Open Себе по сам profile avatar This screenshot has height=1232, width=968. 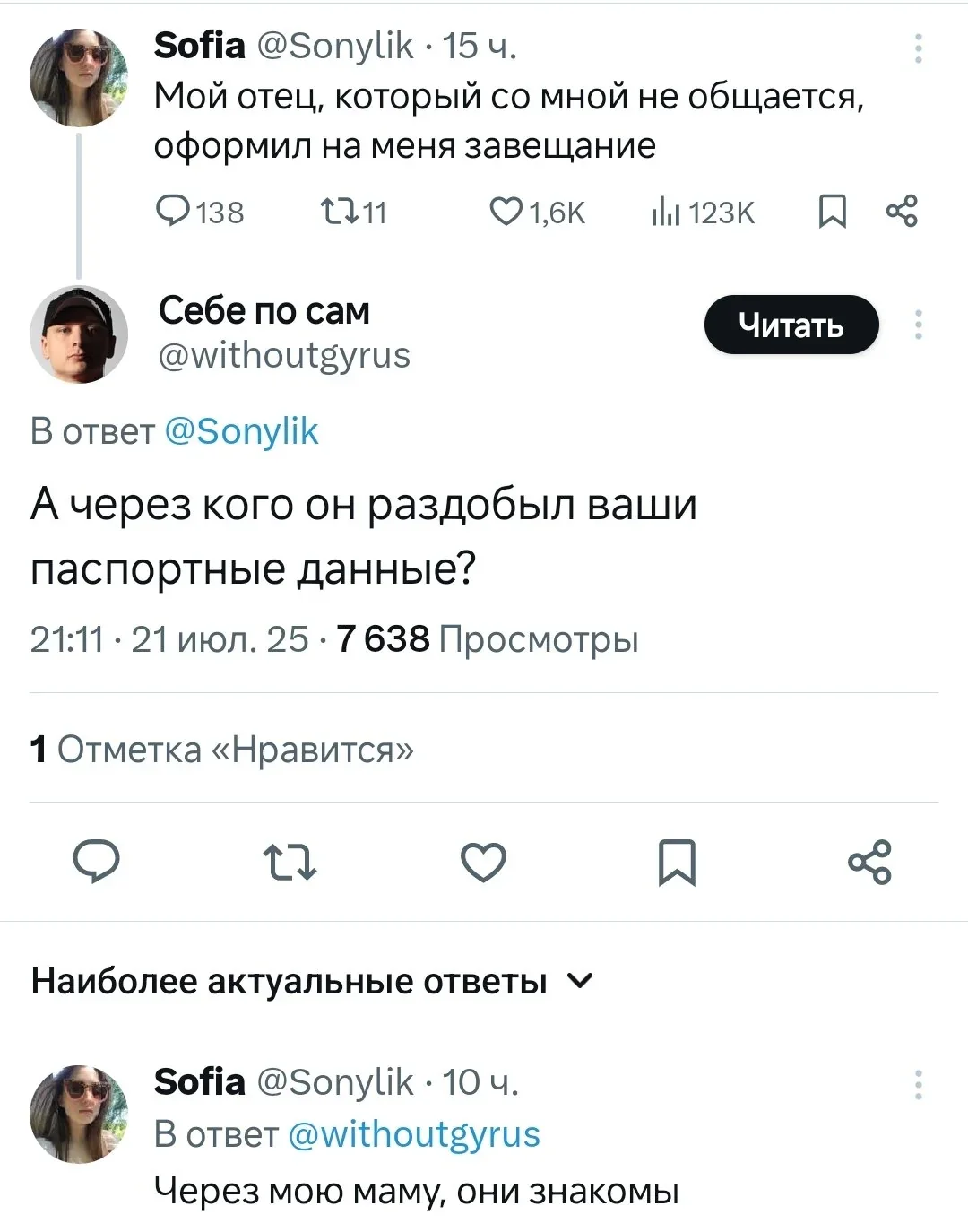pyautogui.click(x=79, y=334)
